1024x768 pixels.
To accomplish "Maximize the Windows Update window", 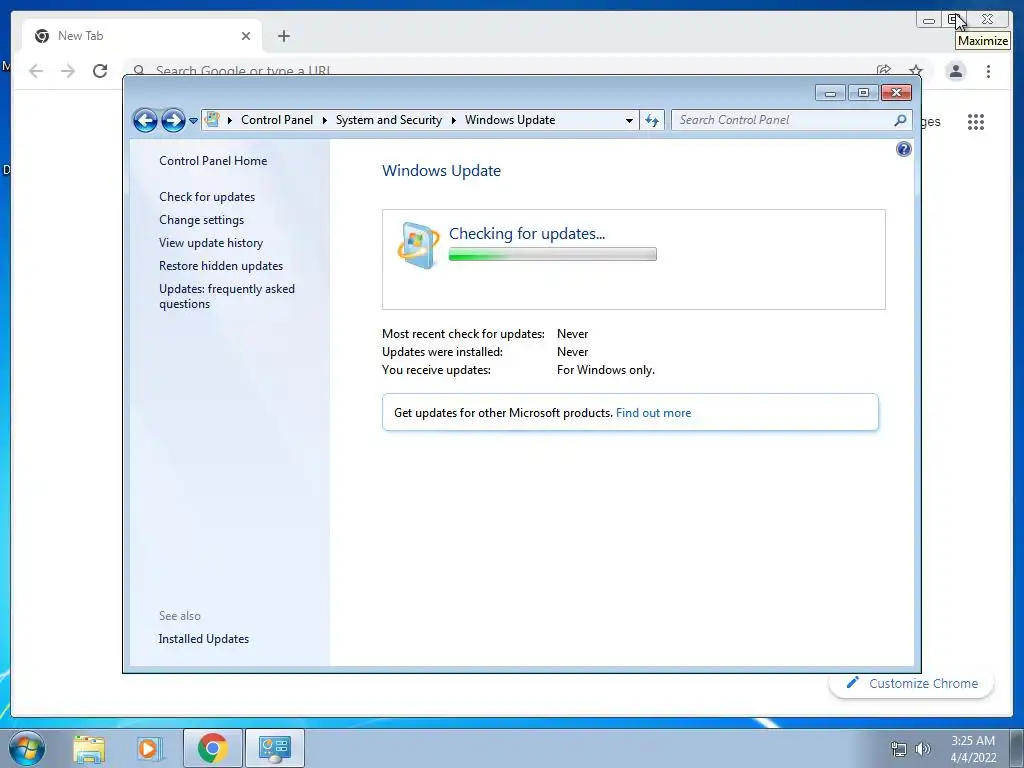I will coord(863,93).
